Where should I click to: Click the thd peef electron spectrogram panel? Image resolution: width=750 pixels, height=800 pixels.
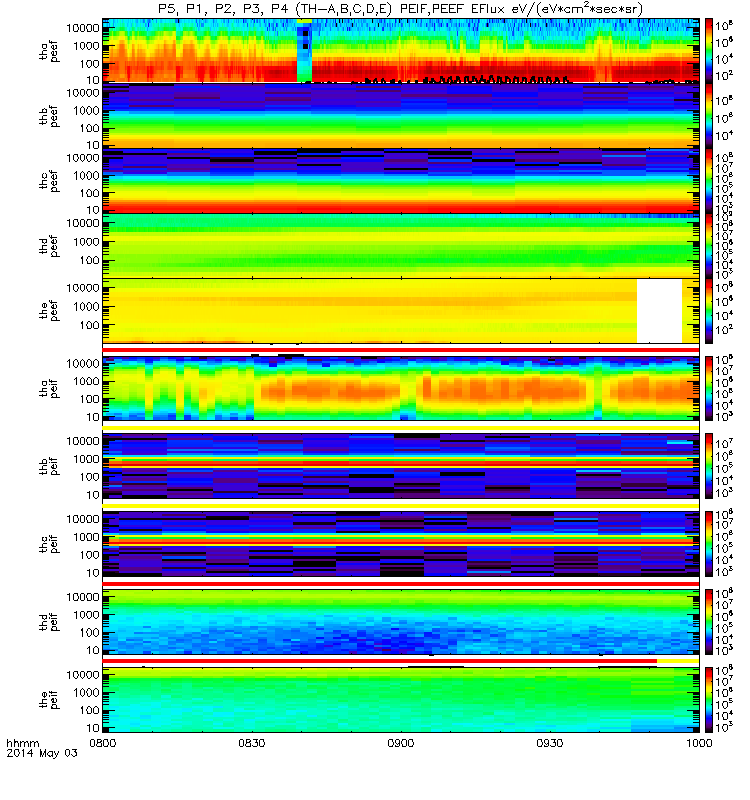(401, 245)
